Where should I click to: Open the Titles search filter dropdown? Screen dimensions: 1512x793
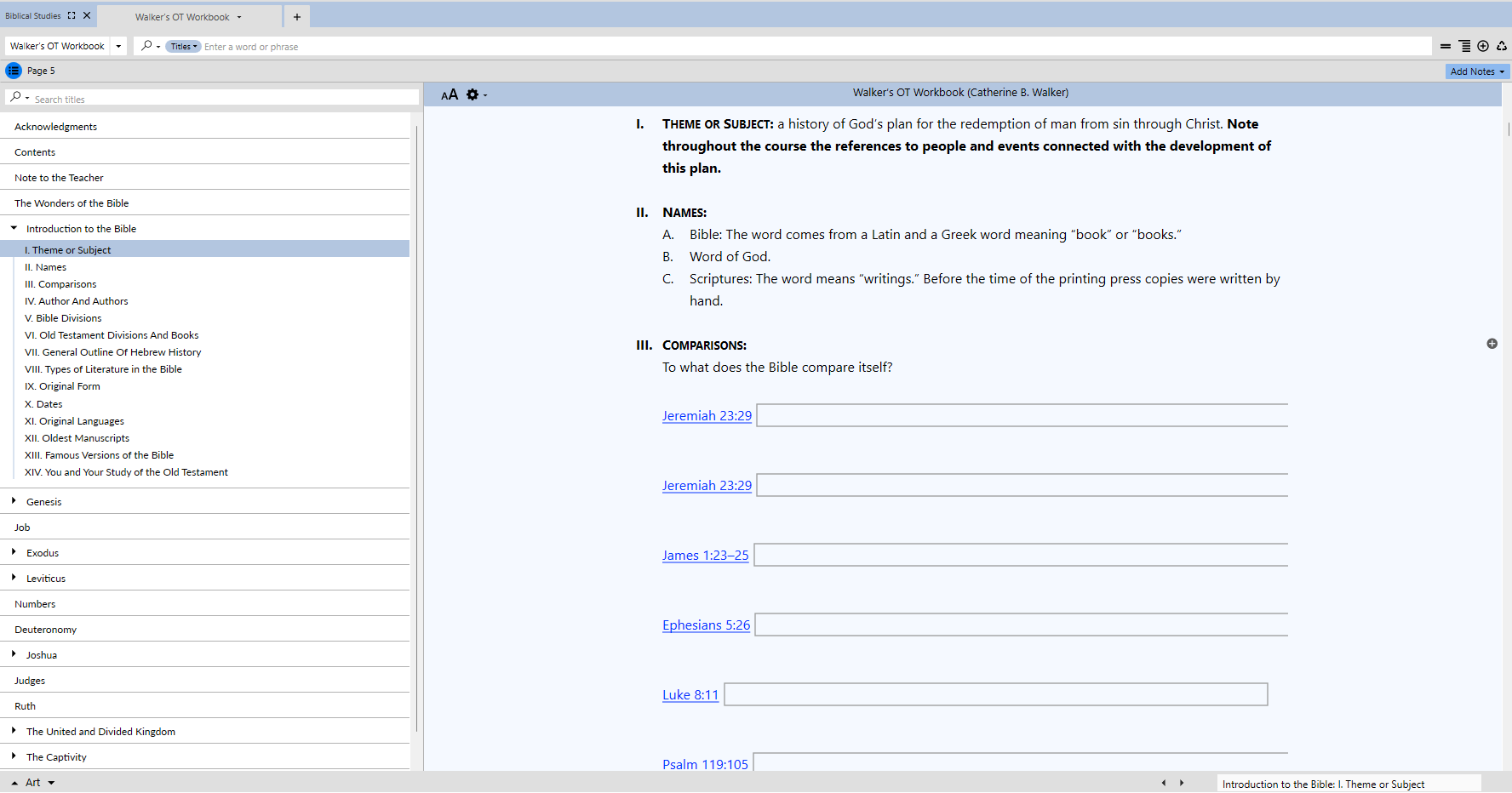tap(183, 47)
